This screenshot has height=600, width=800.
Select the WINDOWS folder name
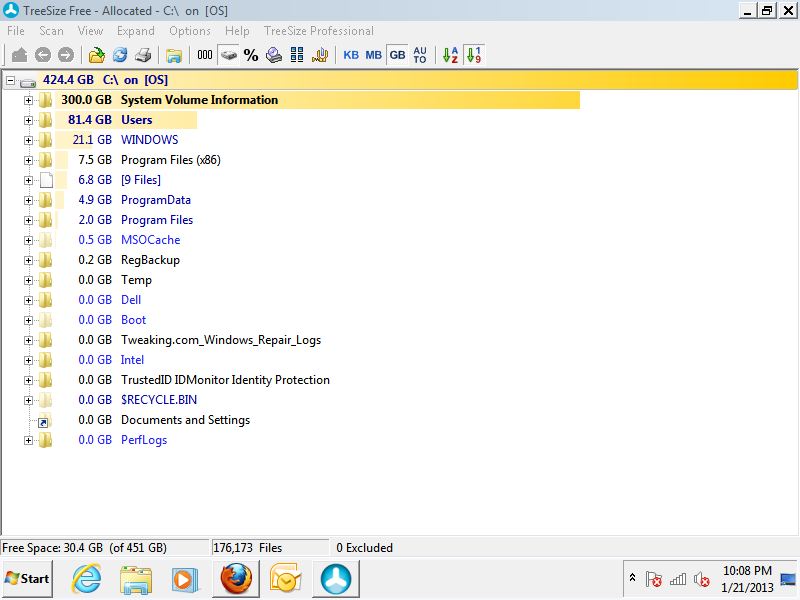point(149,140)
